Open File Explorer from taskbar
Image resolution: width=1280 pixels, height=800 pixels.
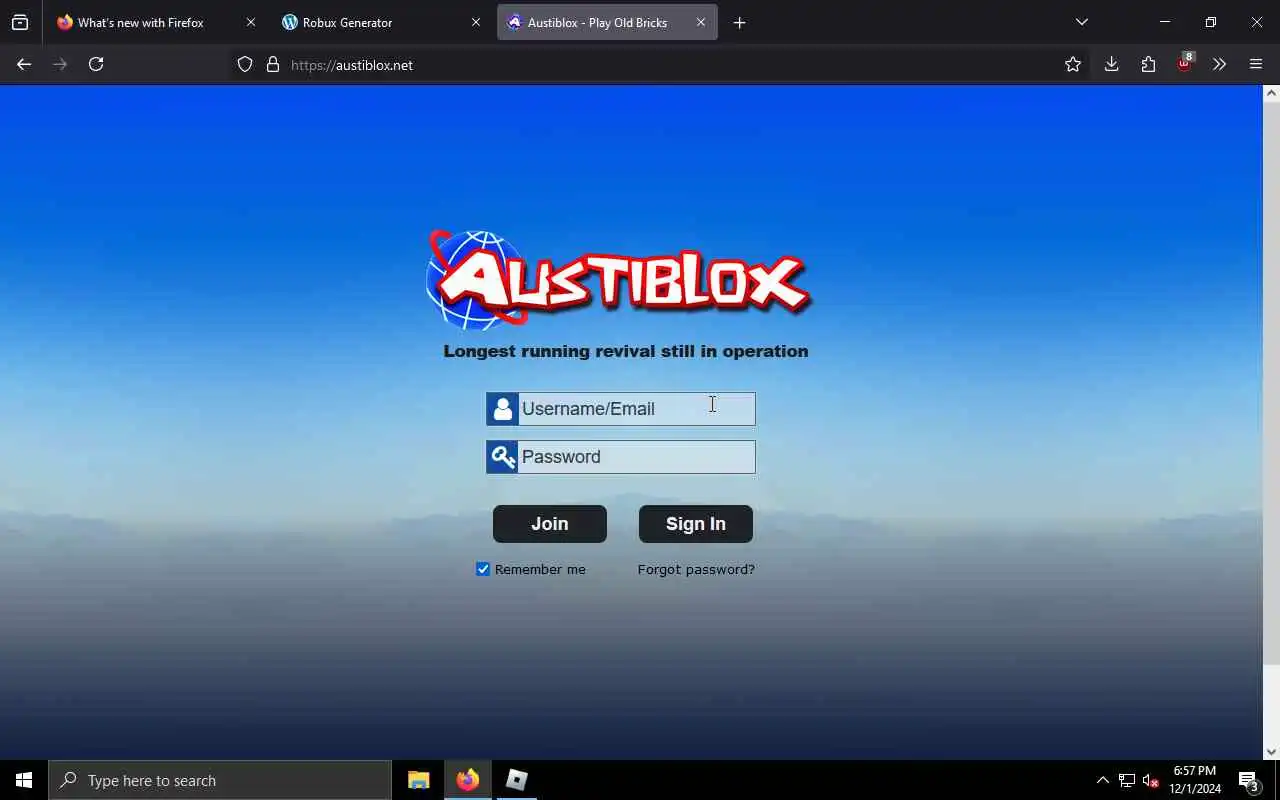(419, 780)
